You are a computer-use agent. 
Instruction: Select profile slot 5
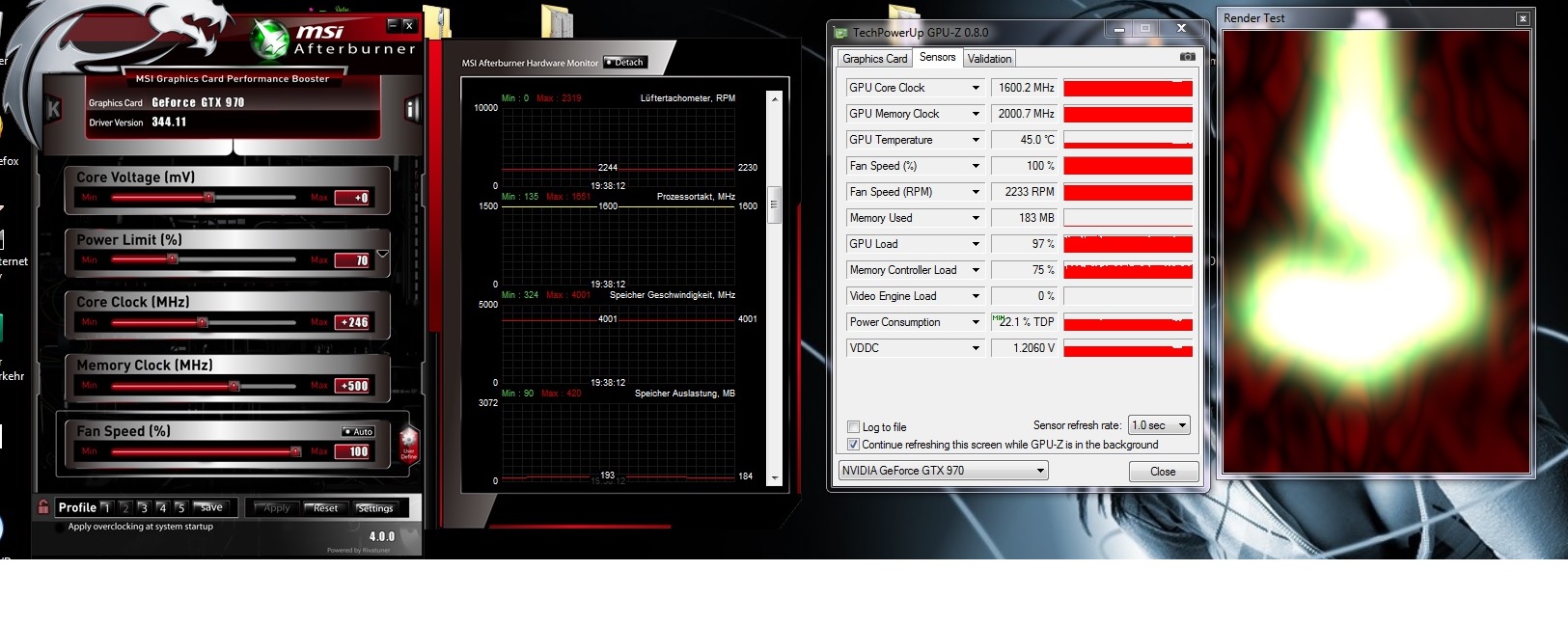click(x=179, y=507)
